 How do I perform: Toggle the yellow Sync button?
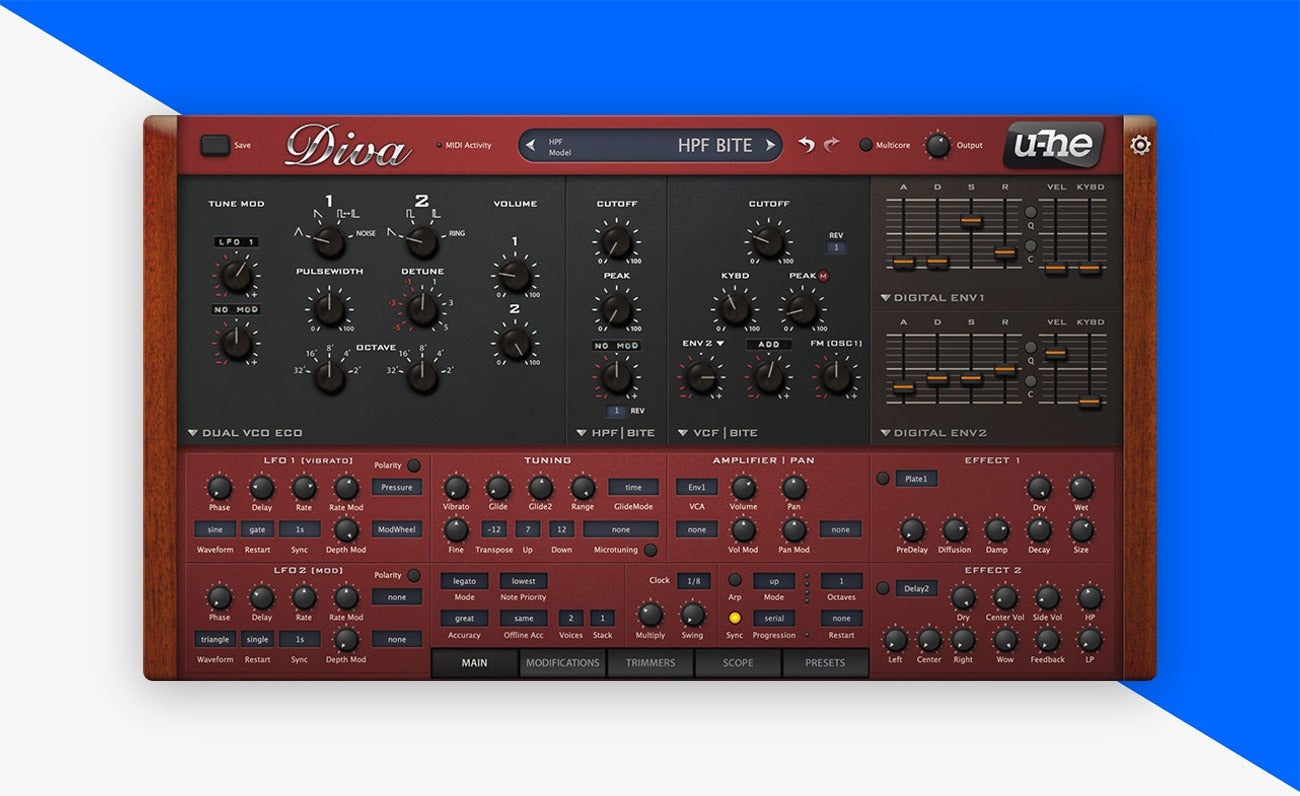pyautogui.click(x=735, y=618)
